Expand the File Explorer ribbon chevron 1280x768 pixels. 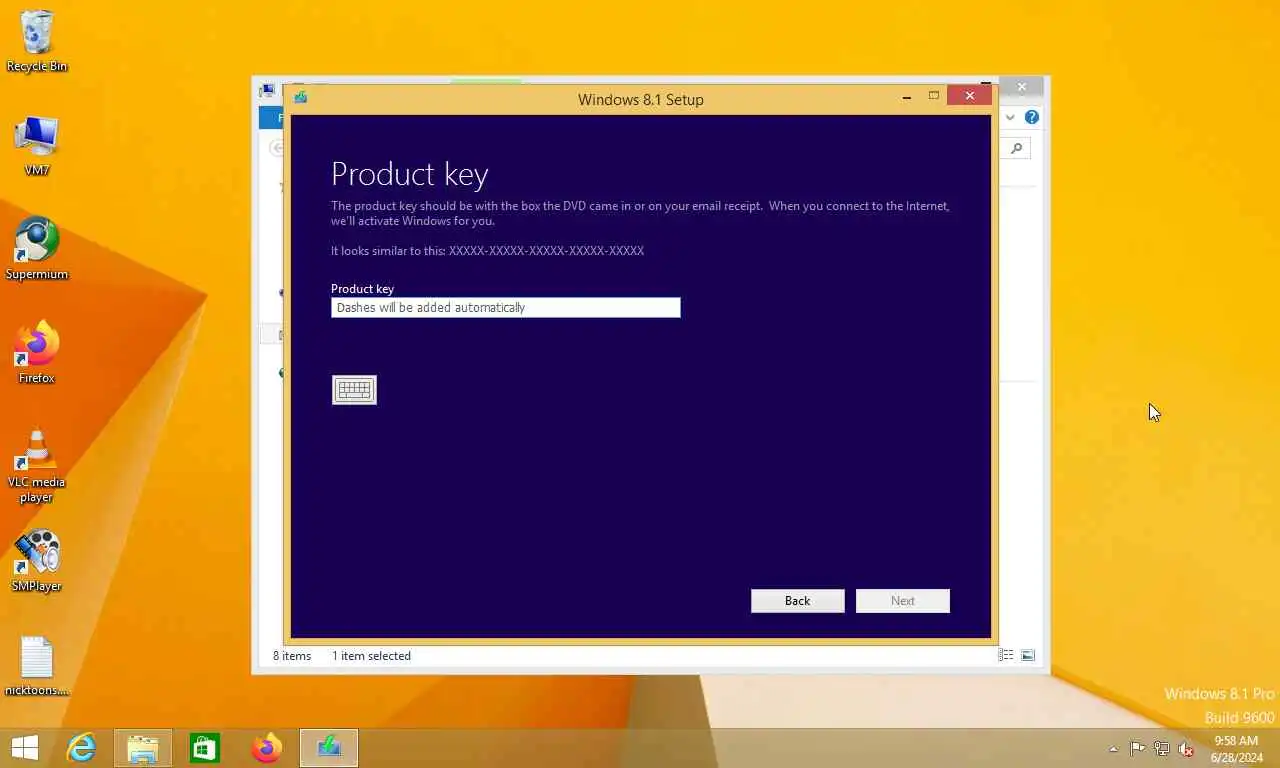coord(1010,117)
